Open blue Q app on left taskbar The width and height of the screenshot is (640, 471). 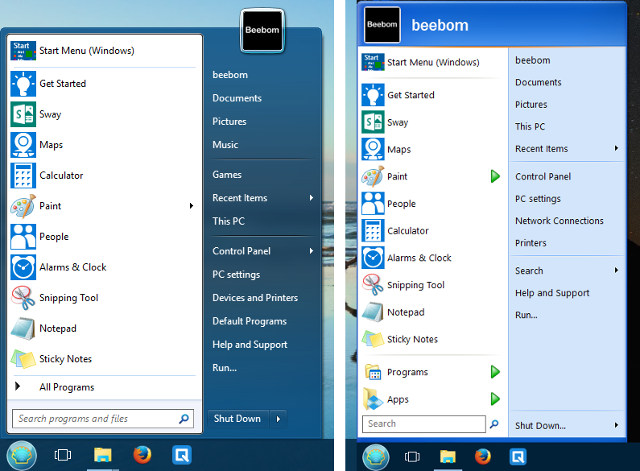tap(182, 455)
